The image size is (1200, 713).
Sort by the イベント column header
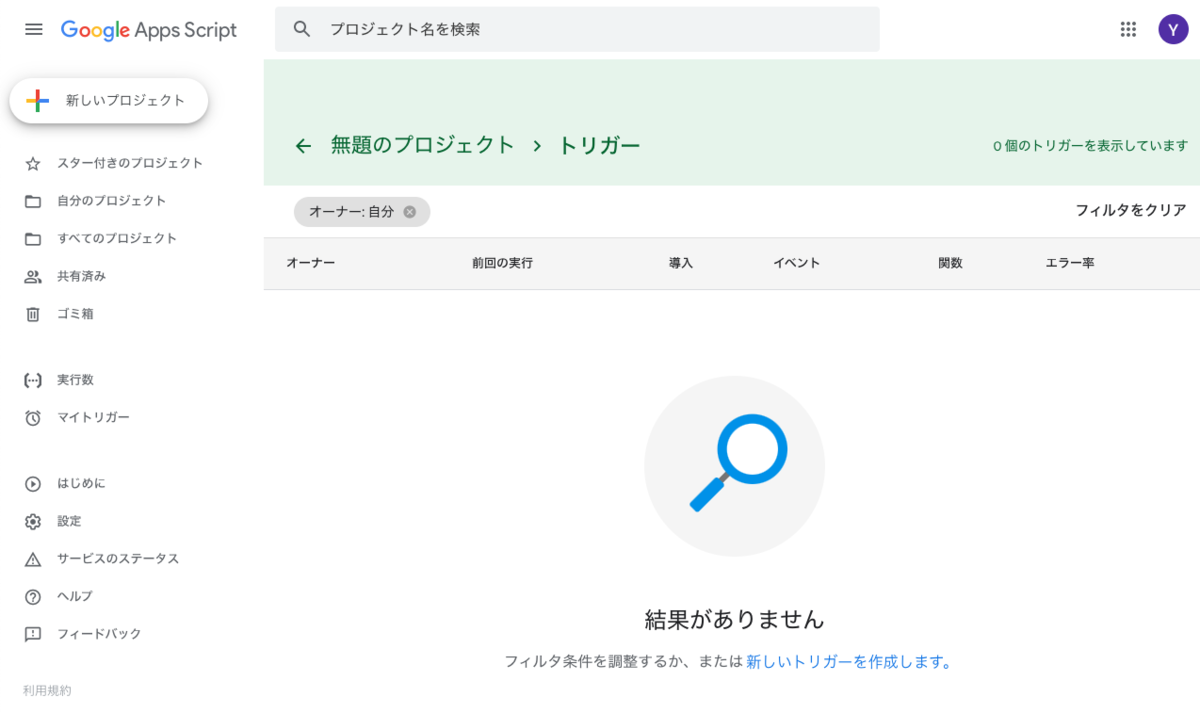(x=796, y=263)
